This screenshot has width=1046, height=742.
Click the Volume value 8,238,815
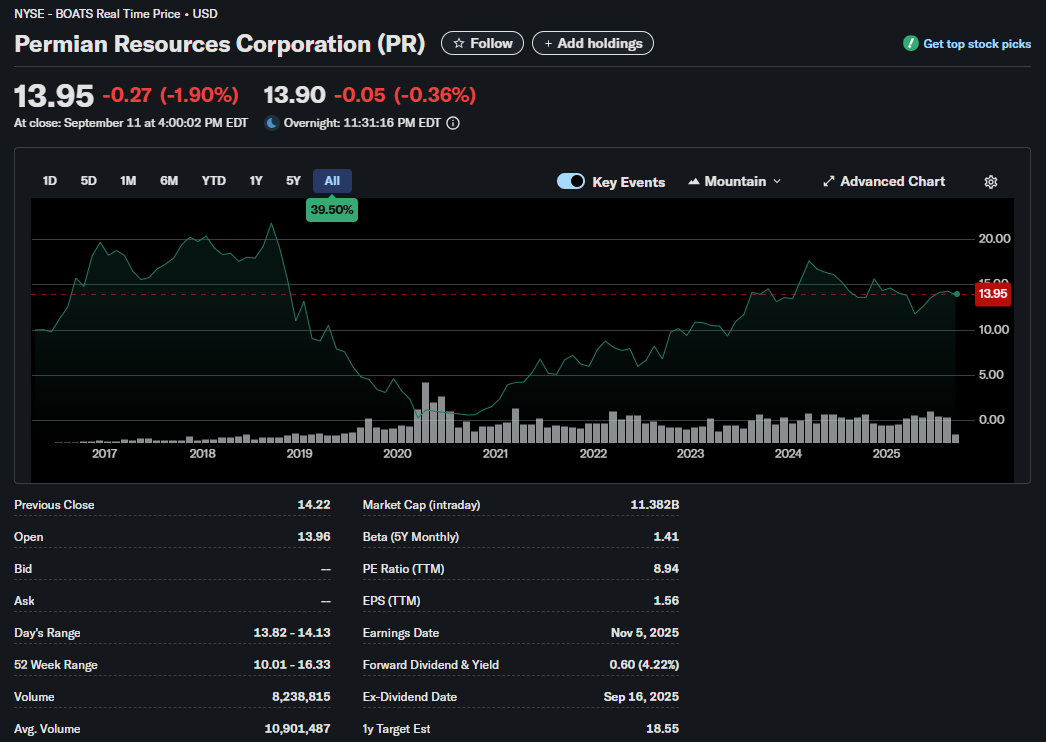pyautogui.click(x=301, y=697)
